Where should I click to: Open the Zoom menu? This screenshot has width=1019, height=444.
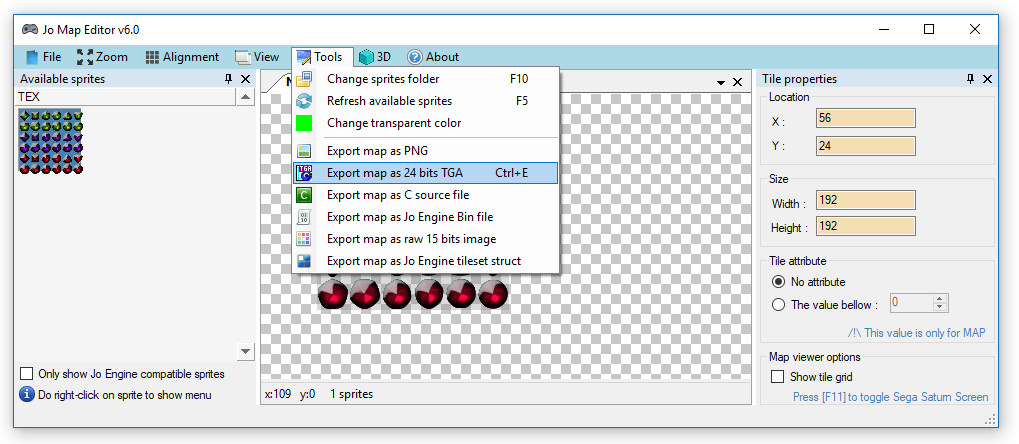102,57
